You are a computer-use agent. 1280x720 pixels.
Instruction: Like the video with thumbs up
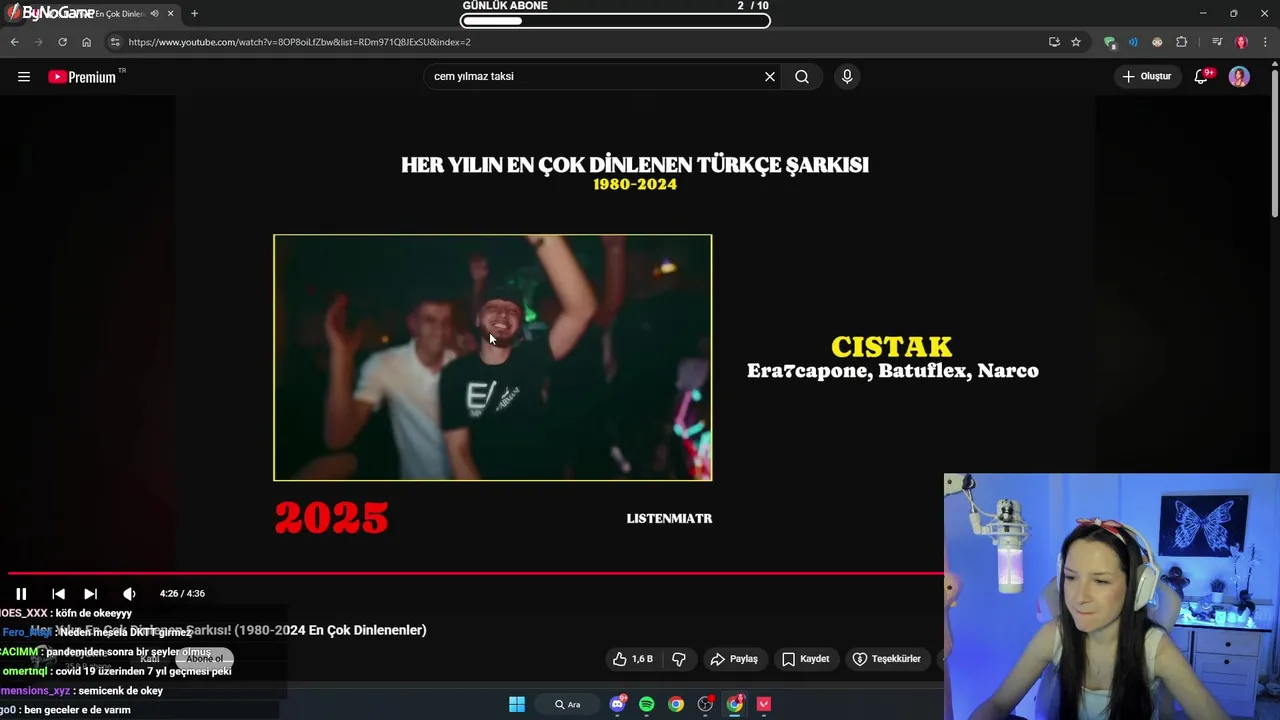[633, 659]
